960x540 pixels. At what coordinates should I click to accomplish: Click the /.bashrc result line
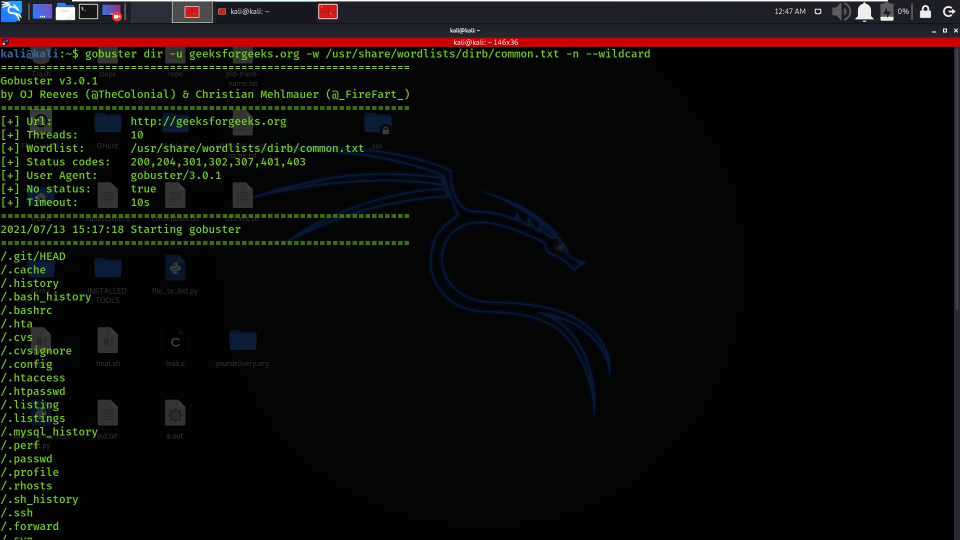point(26,310)
